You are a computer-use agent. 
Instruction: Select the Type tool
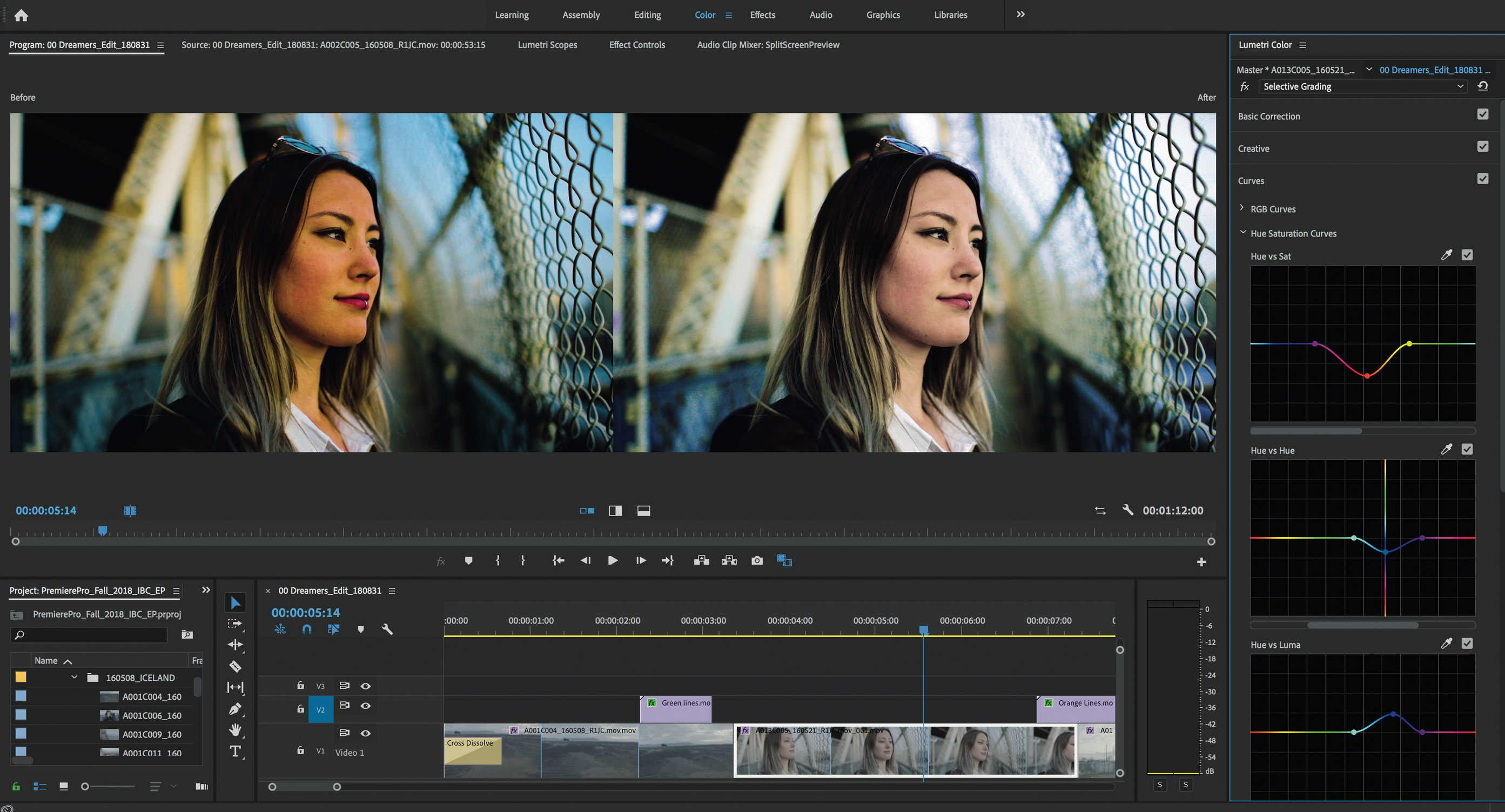pos(236,752)
